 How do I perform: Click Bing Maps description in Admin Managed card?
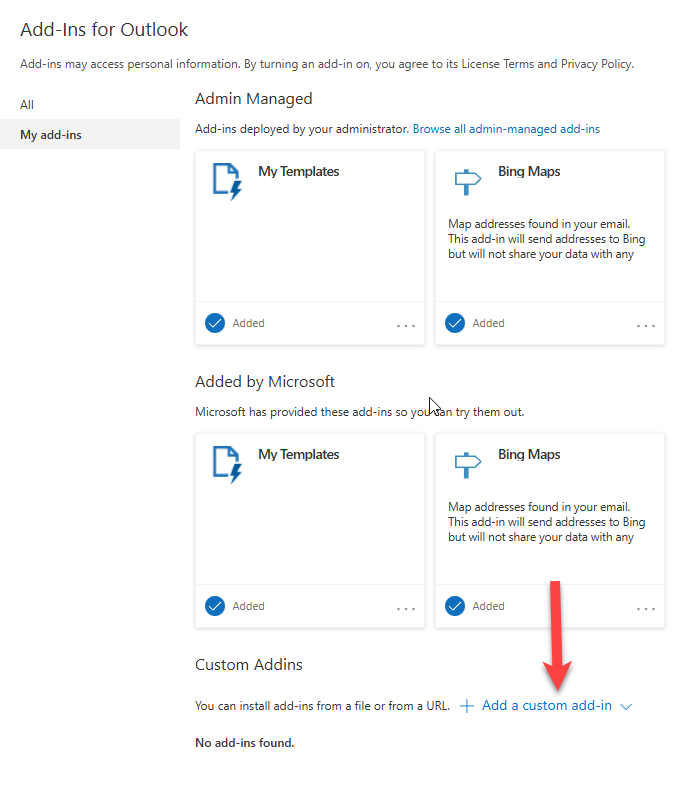547,239
